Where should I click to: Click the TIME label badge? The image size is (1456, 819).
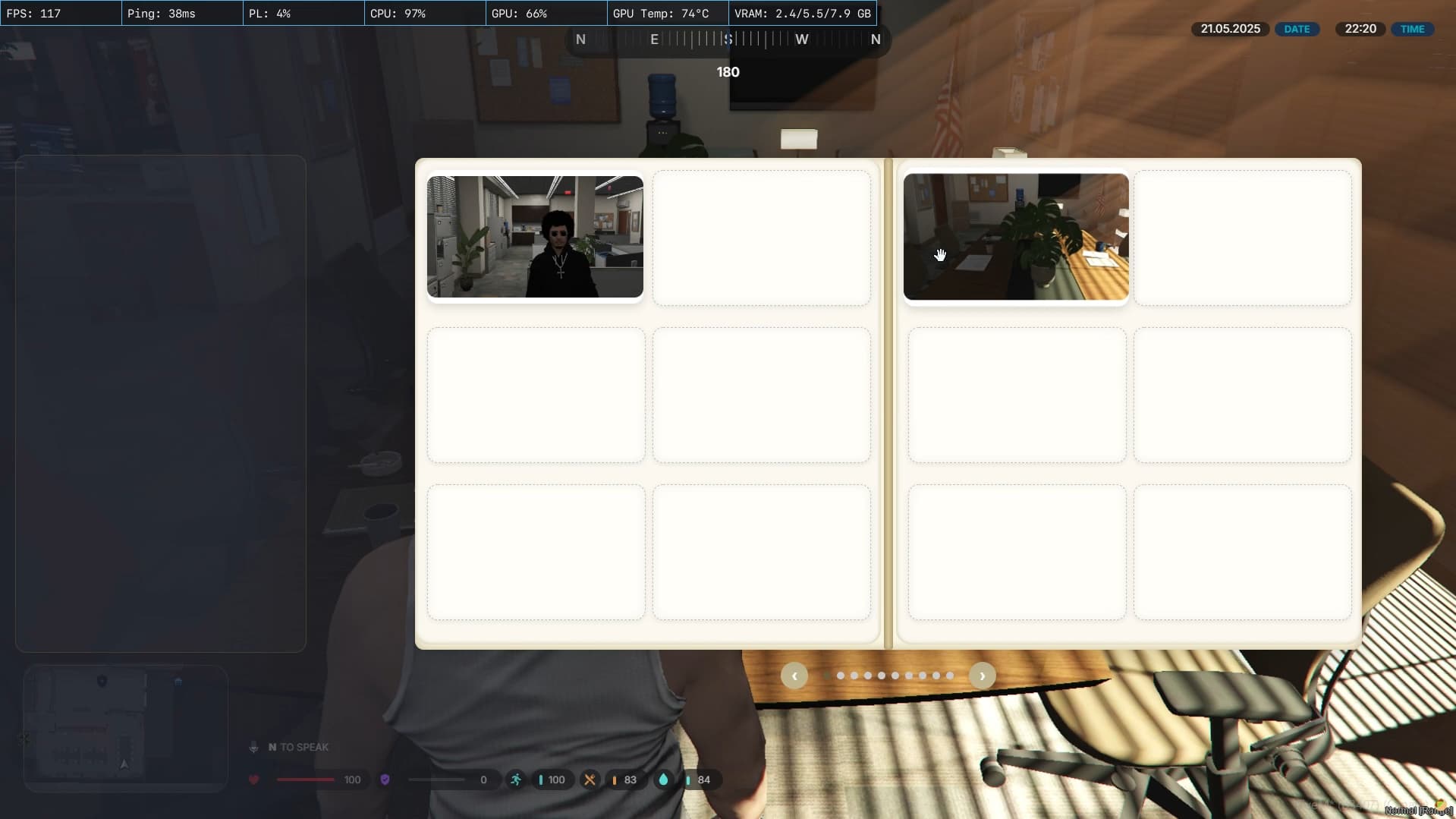tap(1412, 29)
